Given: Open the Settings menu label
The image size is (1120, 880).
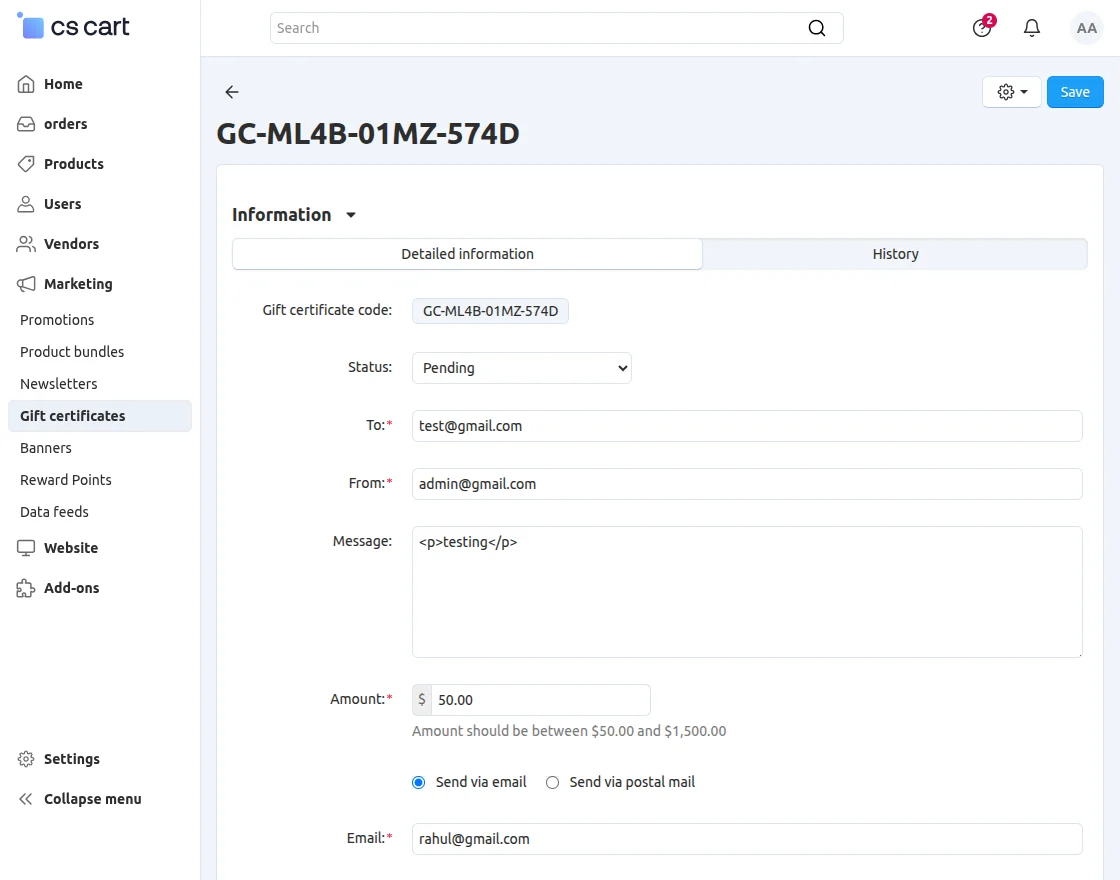Looking at the screenshot, I should pos(72,759).
